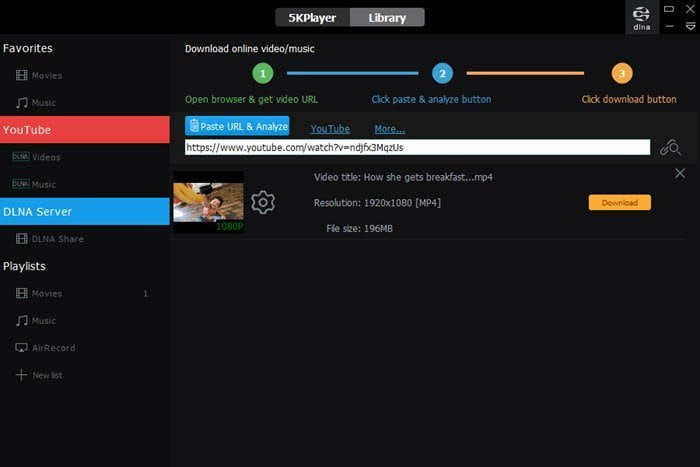This screenshot has width=700, height=467.
Task: Switch to the Library tab
Action: click(387, 17)
